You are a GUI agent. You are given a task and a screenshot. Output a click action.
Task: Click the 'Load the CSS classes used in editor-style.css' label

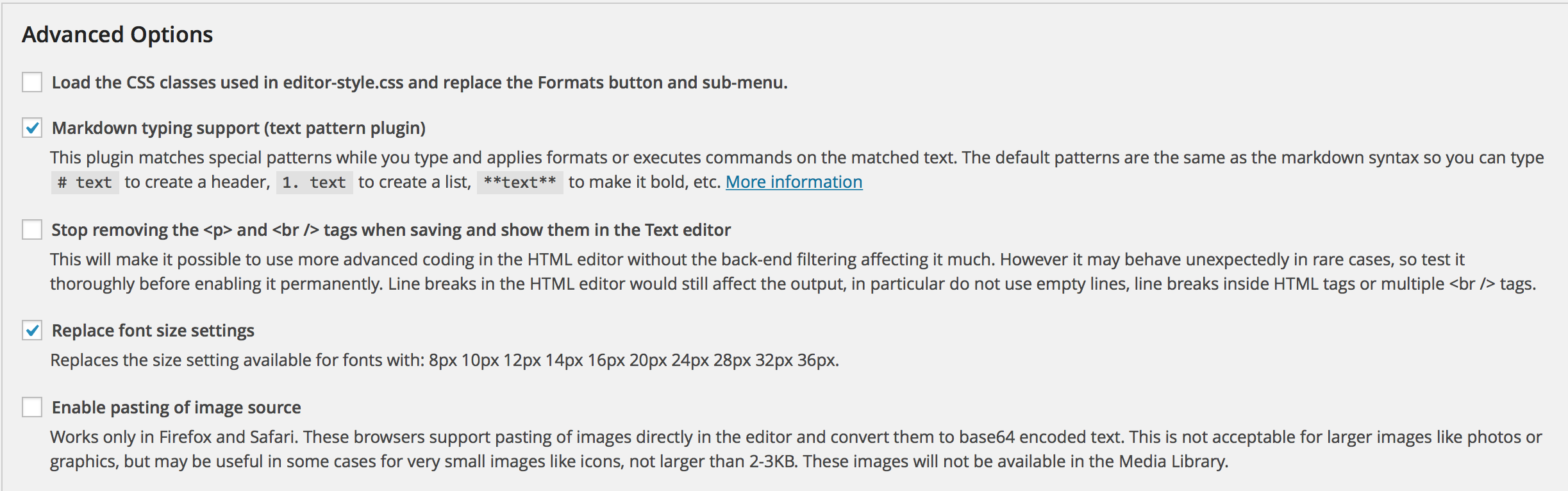(x=419, y=83)
